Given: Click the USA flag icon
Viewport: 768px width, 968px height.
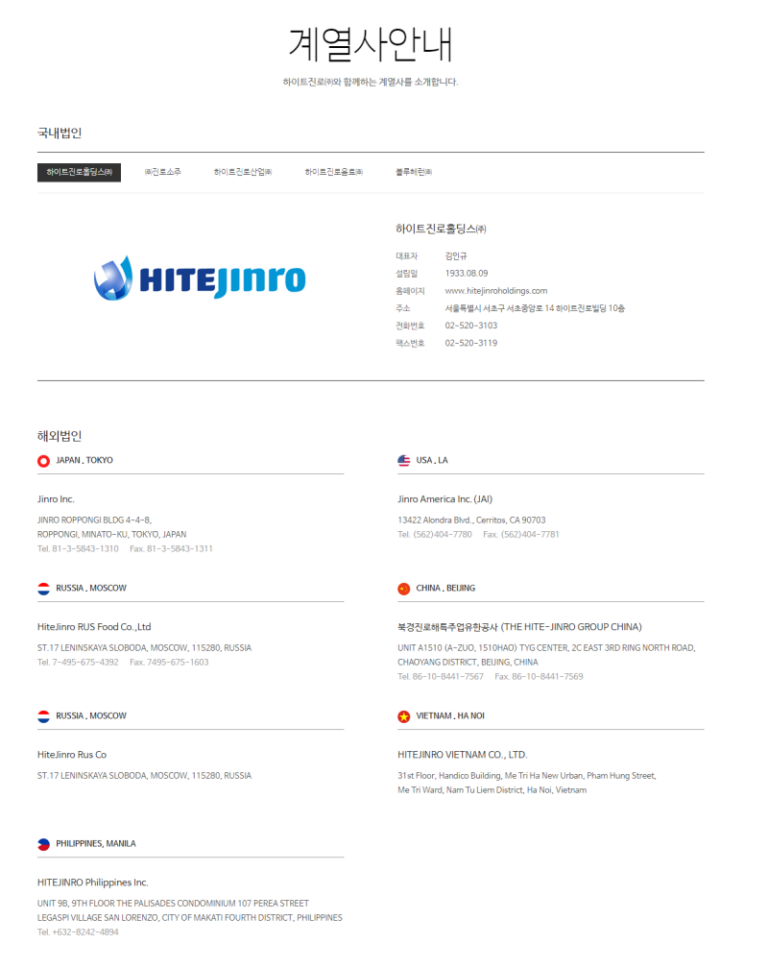Looking at the screenshot, I should pos(404,461).
